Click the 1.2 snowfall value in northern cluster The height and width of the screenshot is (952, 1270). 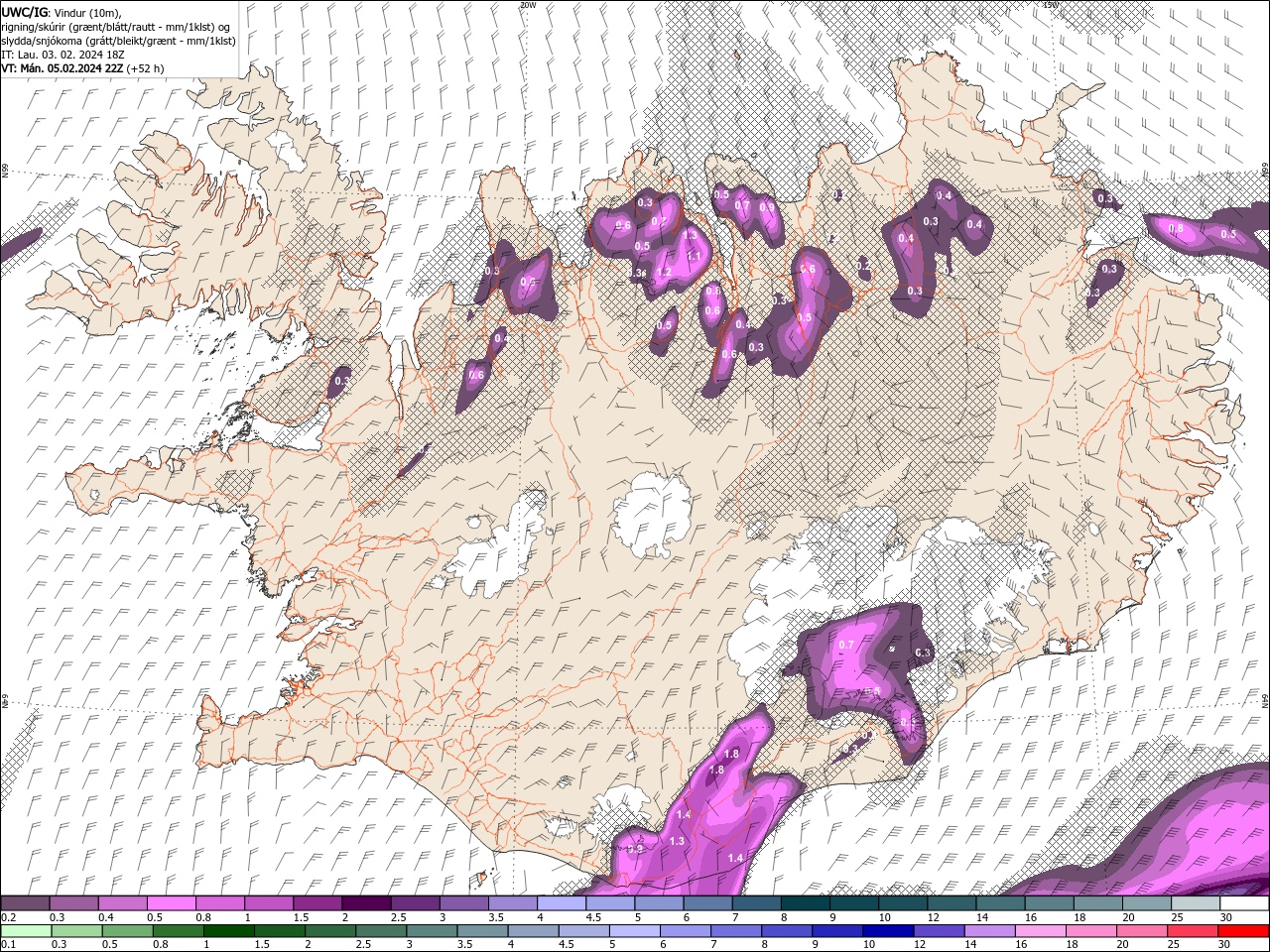tap(665, 272)
